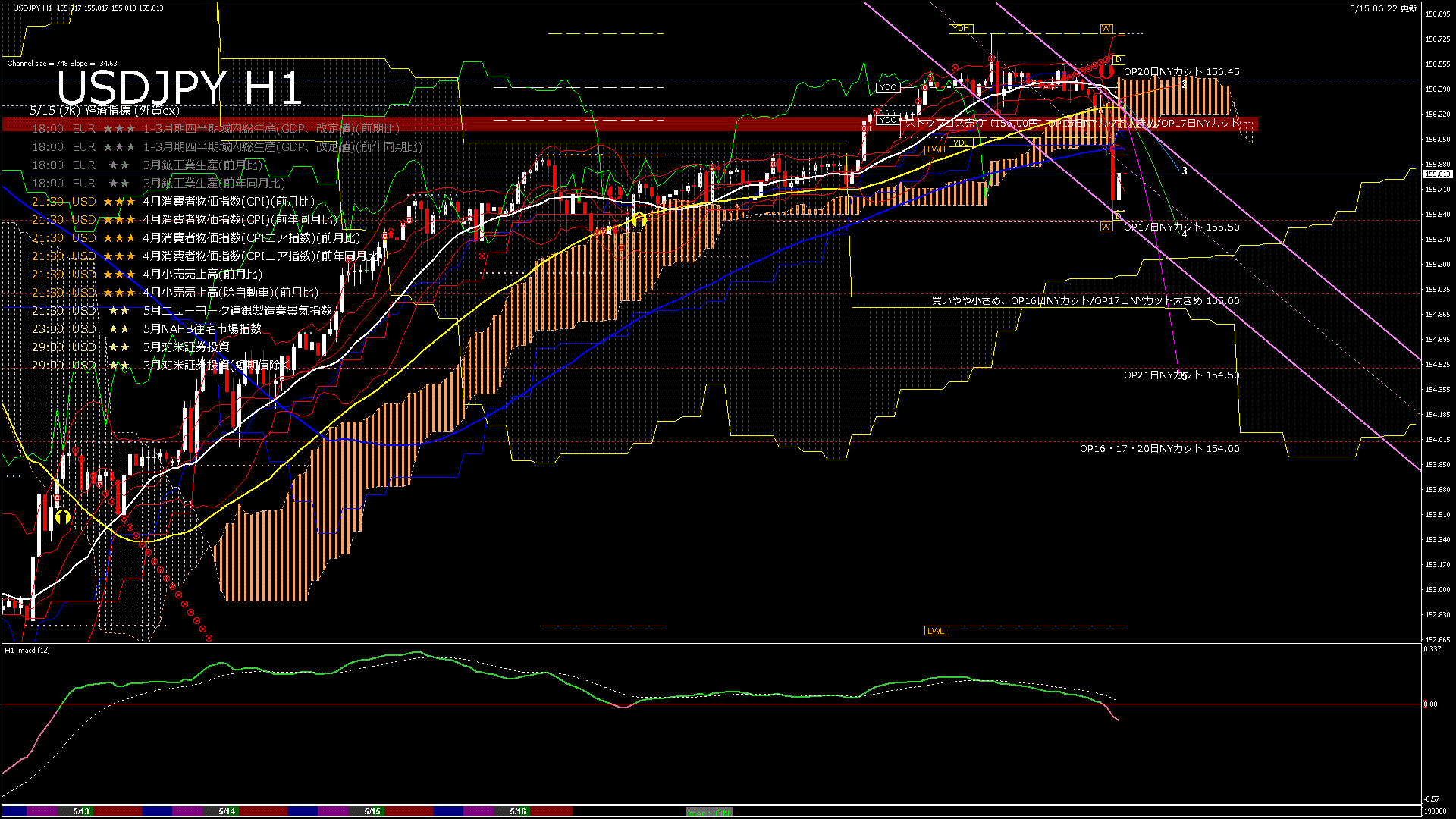
Task: Click the H1 macd (12) indicator label
Action: point(27,651)
